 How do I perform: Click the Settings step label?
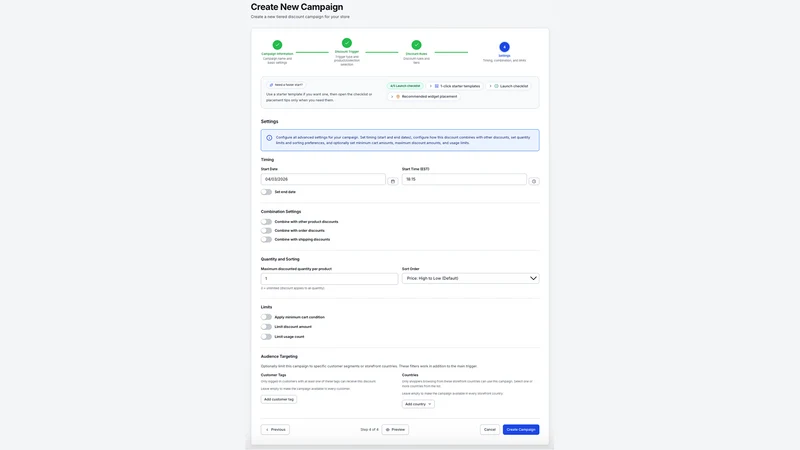coord(504,56)
